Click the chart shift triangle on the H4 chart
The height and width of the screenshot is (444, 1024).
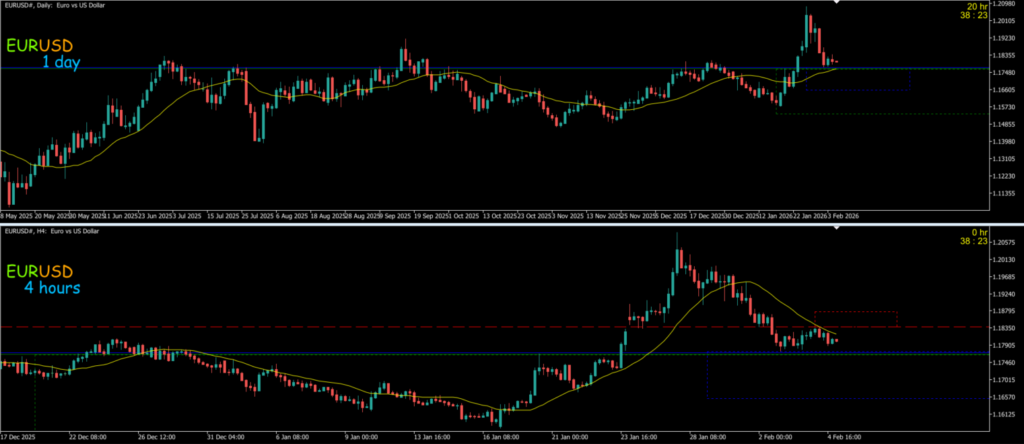[x=837, y=230]
